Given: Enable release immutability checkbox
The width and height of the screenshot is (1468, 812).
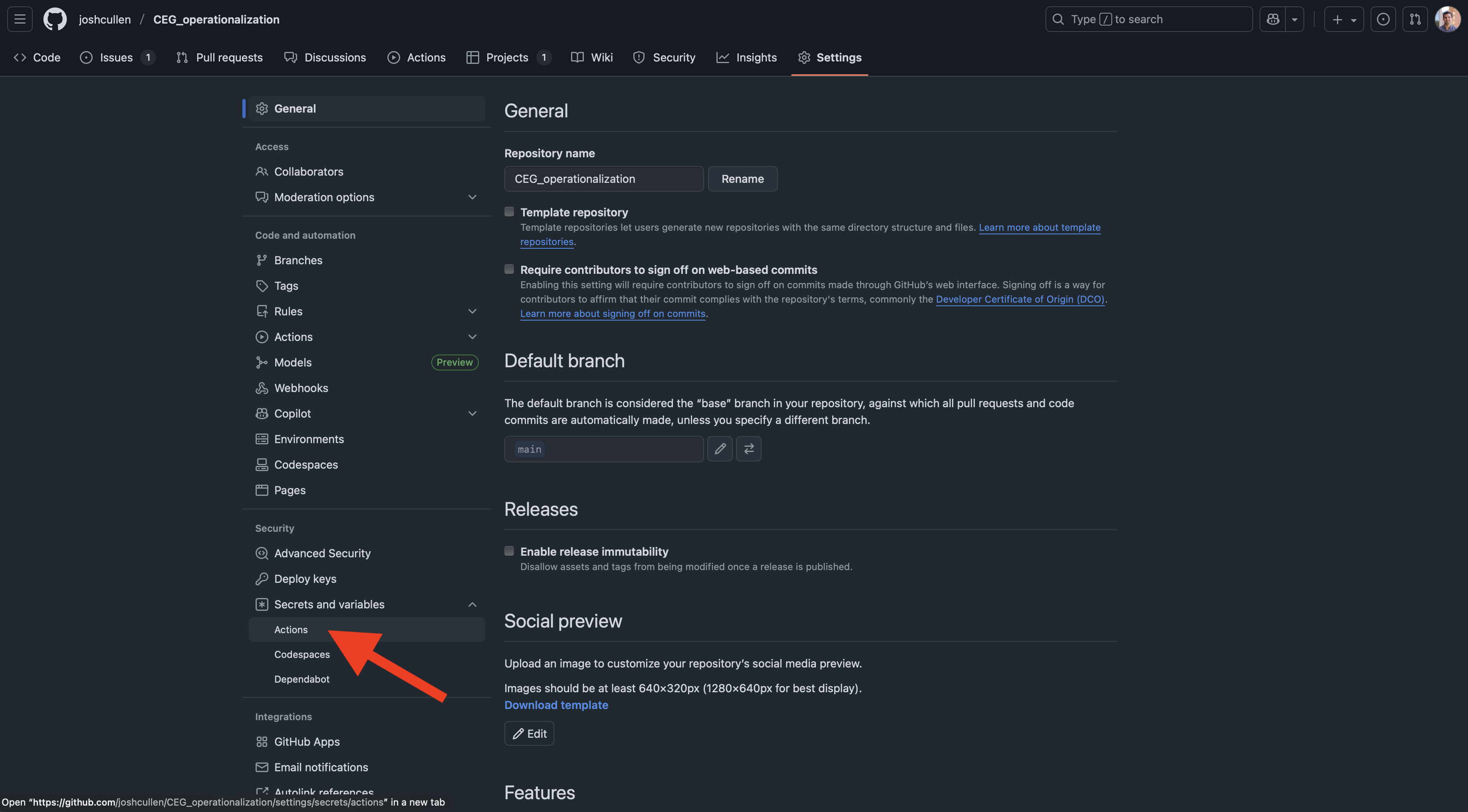Looking at the screenshot, I should coord(509,551).
